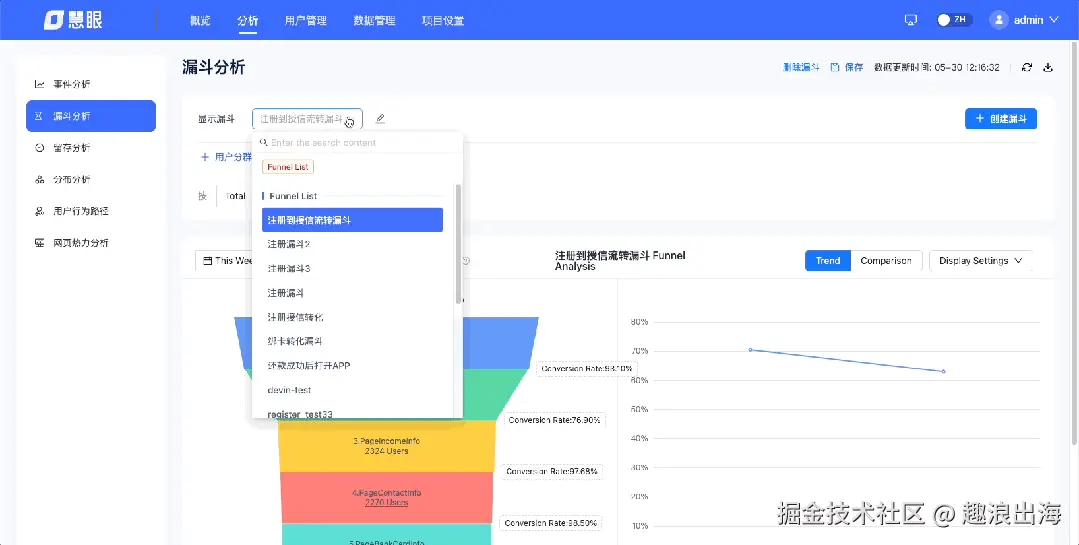Click the yellow 3.PageIncomeInfo funnel segment
Image resolution: width=1079 pixels, height=545 pixels.
[387, 446]
